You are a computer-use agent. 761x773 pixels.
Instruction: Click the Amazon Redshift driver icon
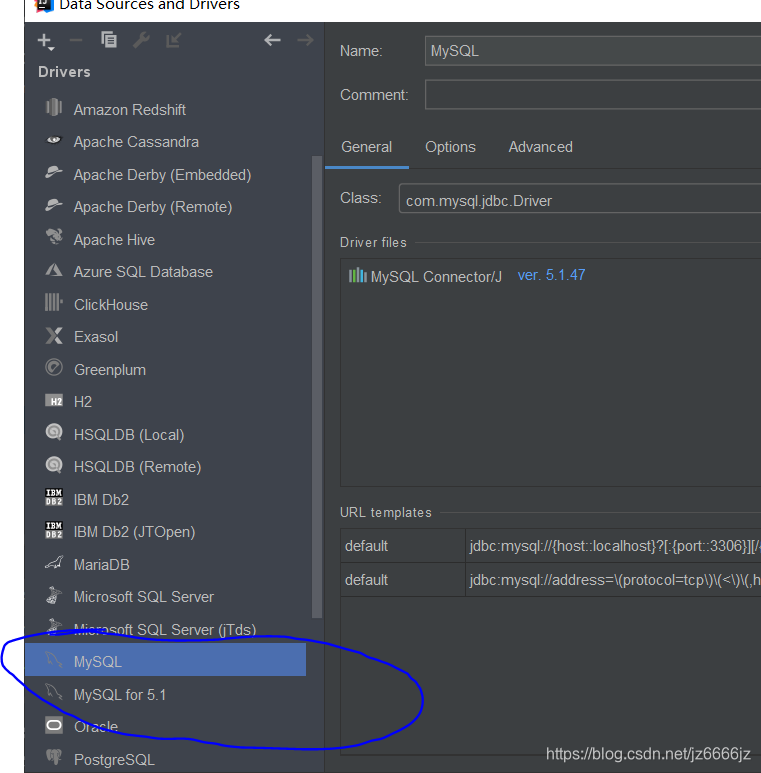pyautogui.click(x=54, y=107)
